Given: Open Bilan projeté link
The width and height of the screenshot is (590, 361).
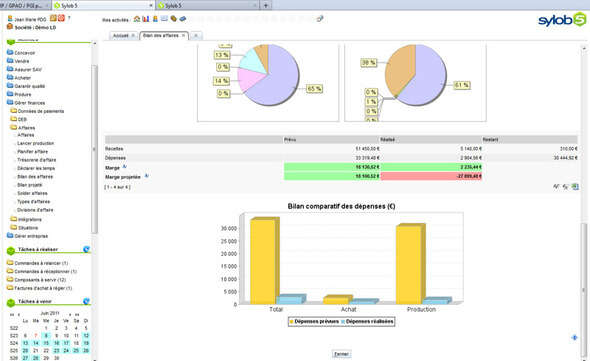Looking at the screenshot, I should 30,185.
